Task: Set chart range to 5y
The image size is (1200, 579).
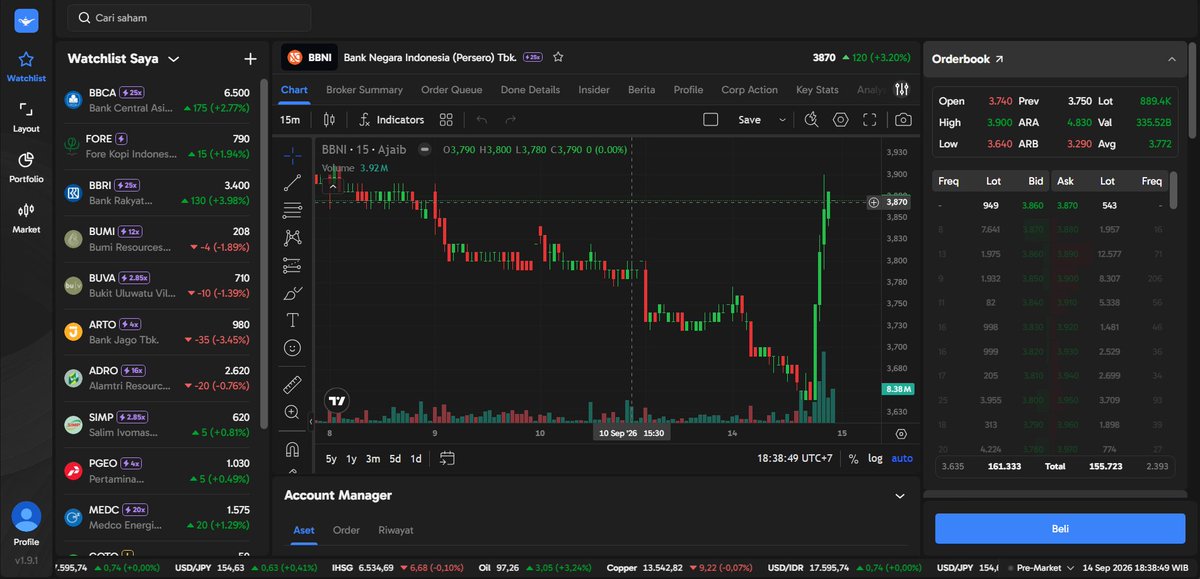Action: click(x=331, y=458)
